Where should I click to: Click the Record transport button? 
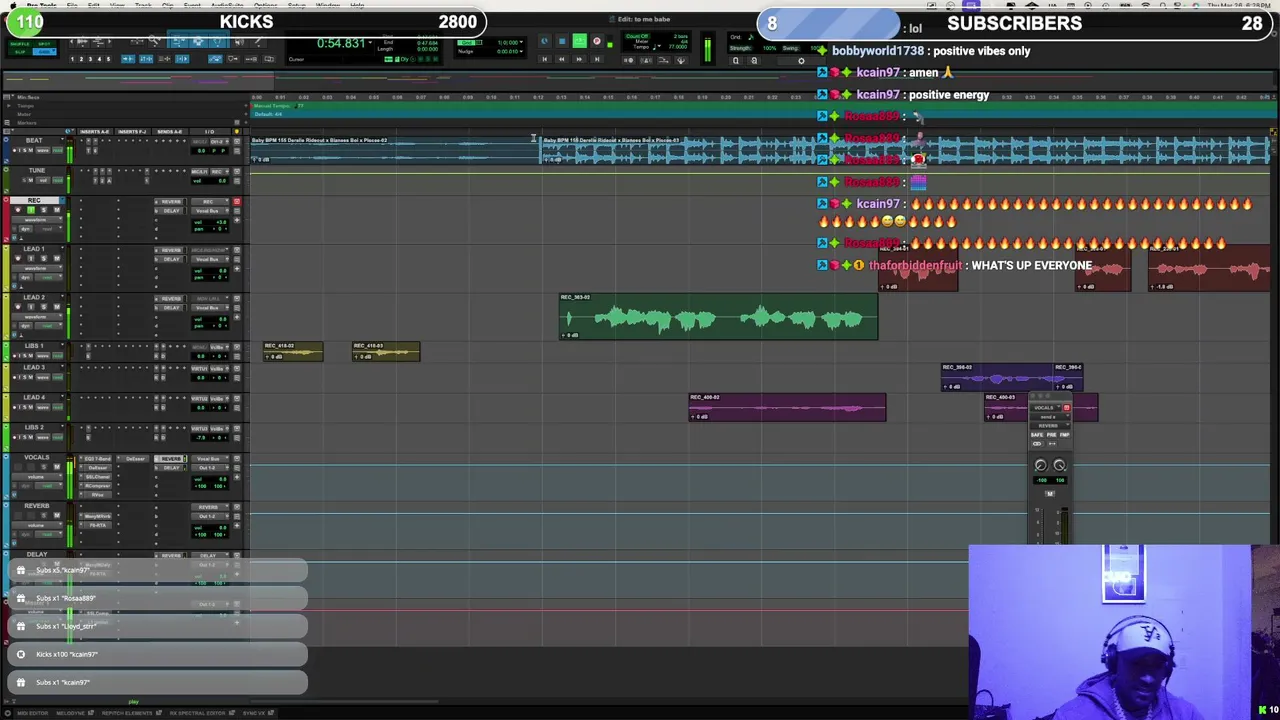click(597, 41)
